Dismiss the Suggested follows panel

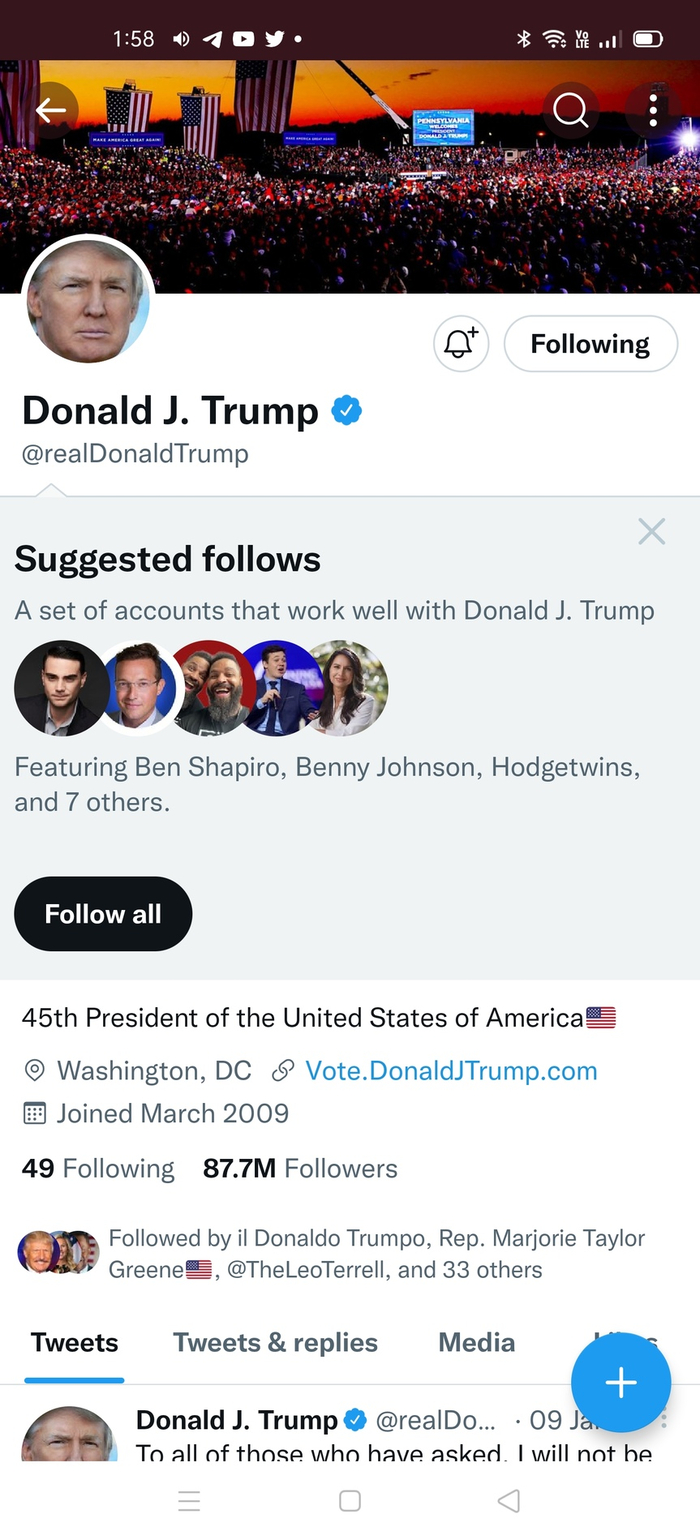(651, 531)
